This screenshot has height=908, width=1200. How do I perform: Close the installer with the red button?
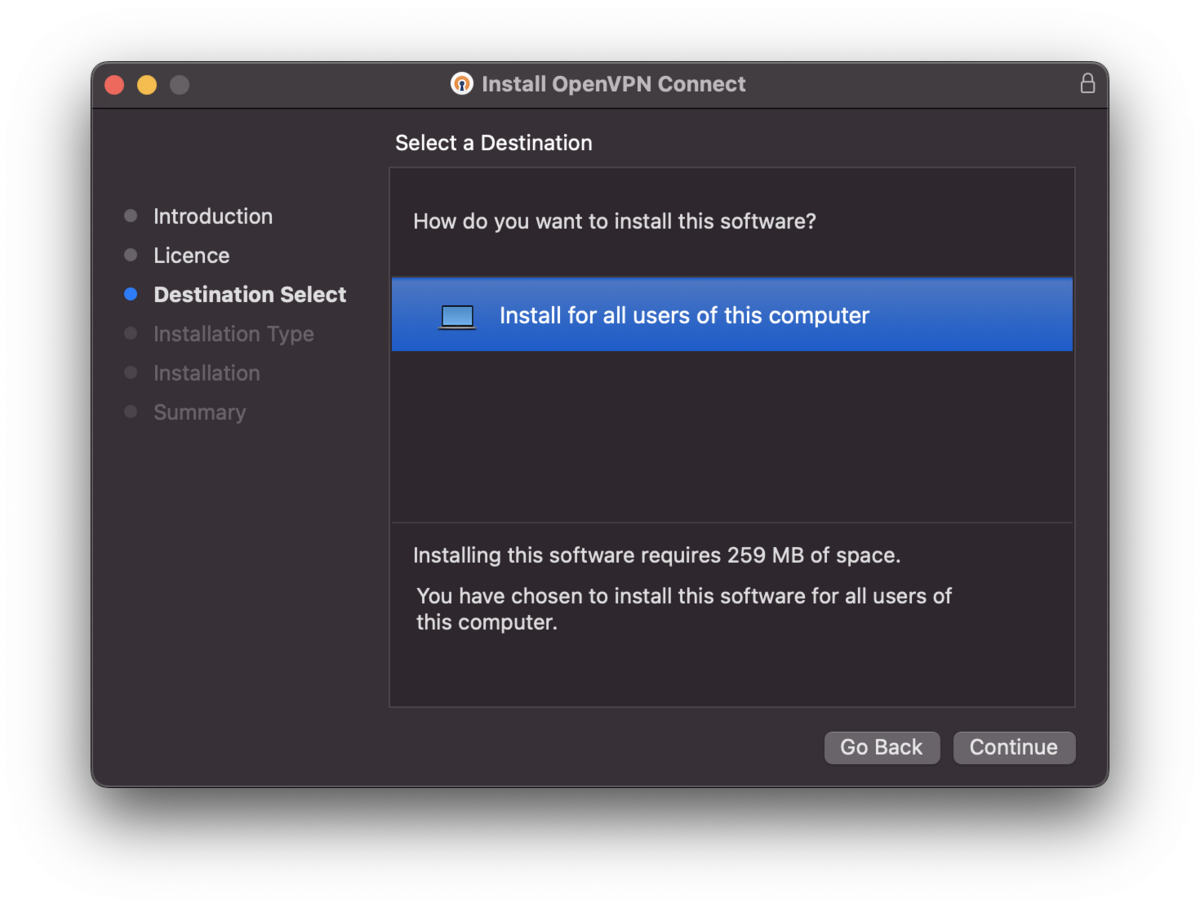[114, 85]
